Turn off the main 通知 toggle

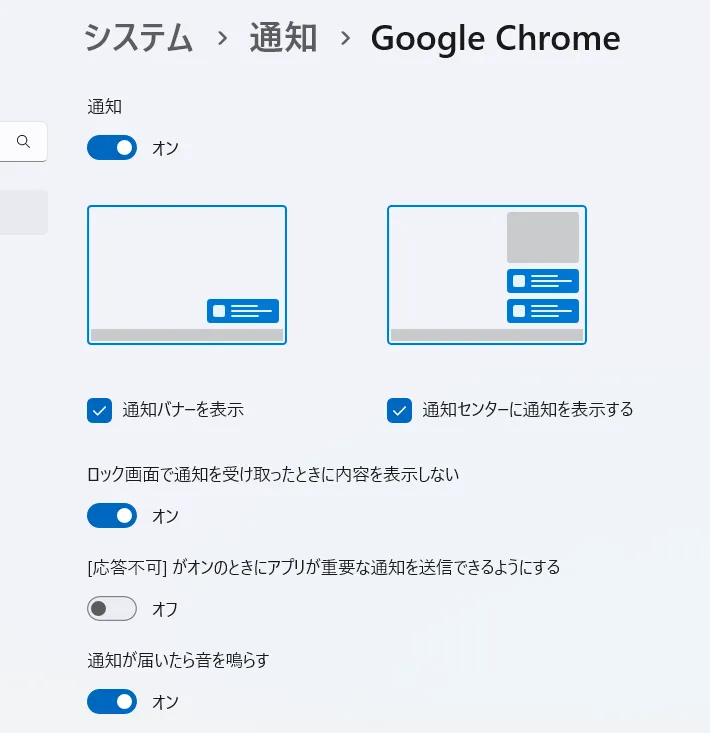click(x=112, y=148)
